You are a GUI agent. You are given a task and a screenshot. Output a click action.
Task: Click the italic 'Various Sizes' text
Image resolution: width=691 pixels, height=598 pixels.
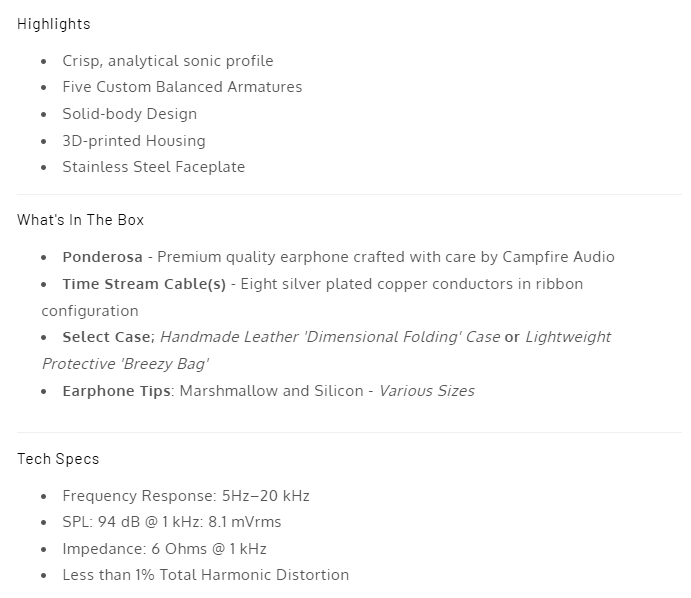(427, 391)
